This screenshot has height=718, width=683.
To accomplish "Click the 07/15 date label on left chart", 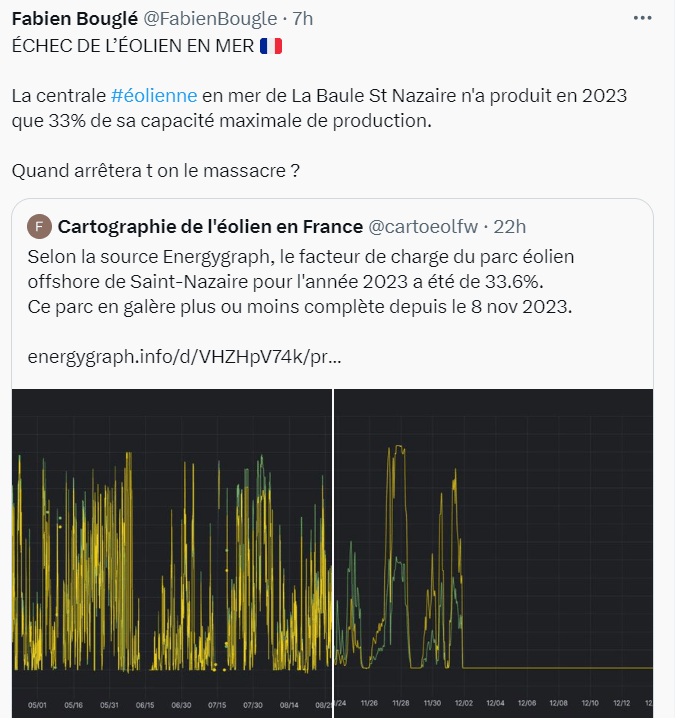I will pyautogui.click(x=217, y=704).
